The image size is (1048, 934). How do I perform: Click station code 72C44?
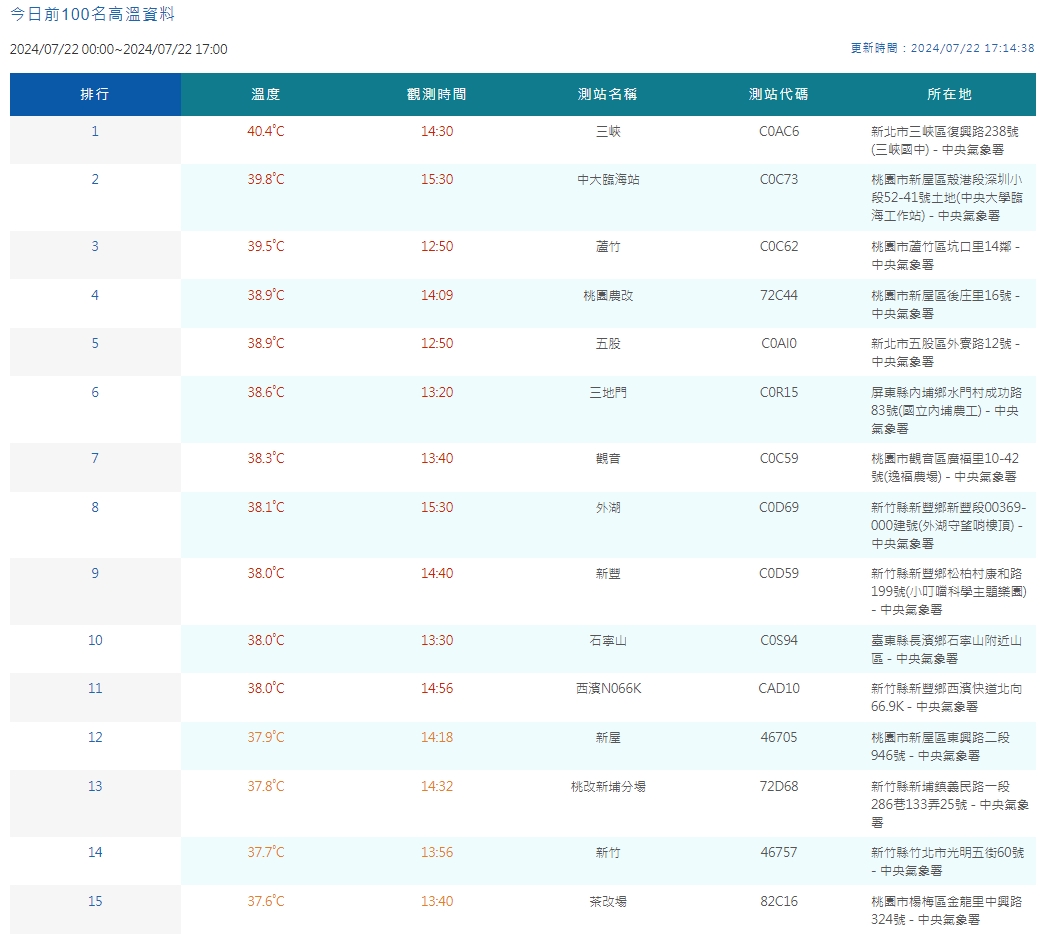tap(779, 296)
